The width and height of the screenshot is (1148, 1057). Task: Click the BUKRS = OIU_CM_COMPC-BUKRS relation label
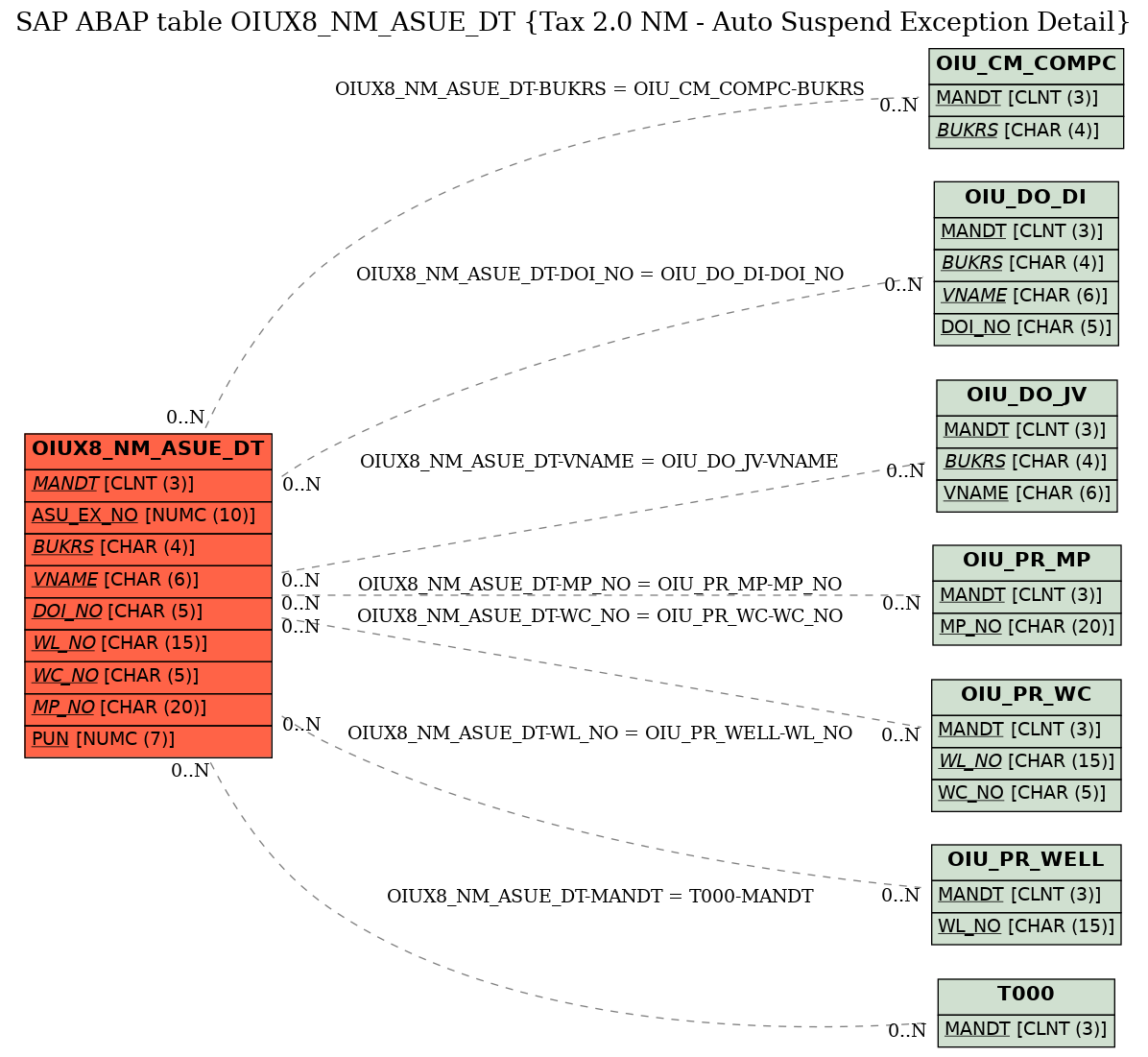[600, 89]
